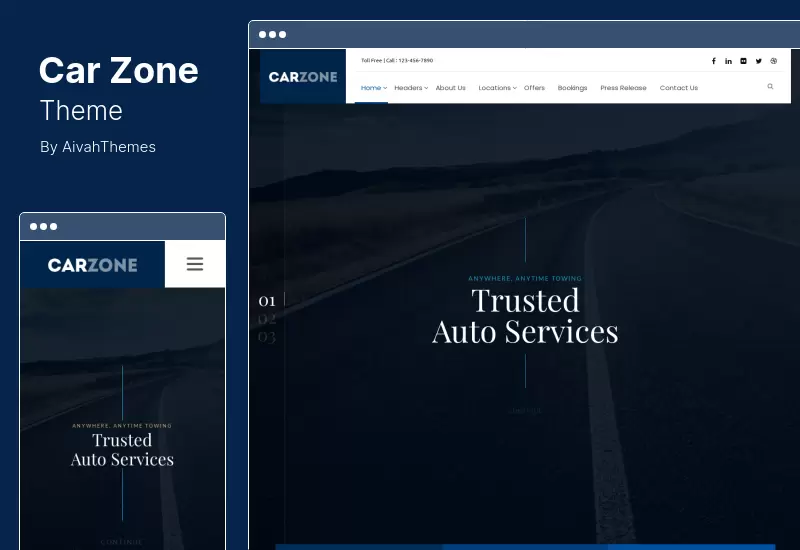Screen dimensions: 800x550
Task: Click the By AivahThemes author text
Action: (x=98, y=147)
